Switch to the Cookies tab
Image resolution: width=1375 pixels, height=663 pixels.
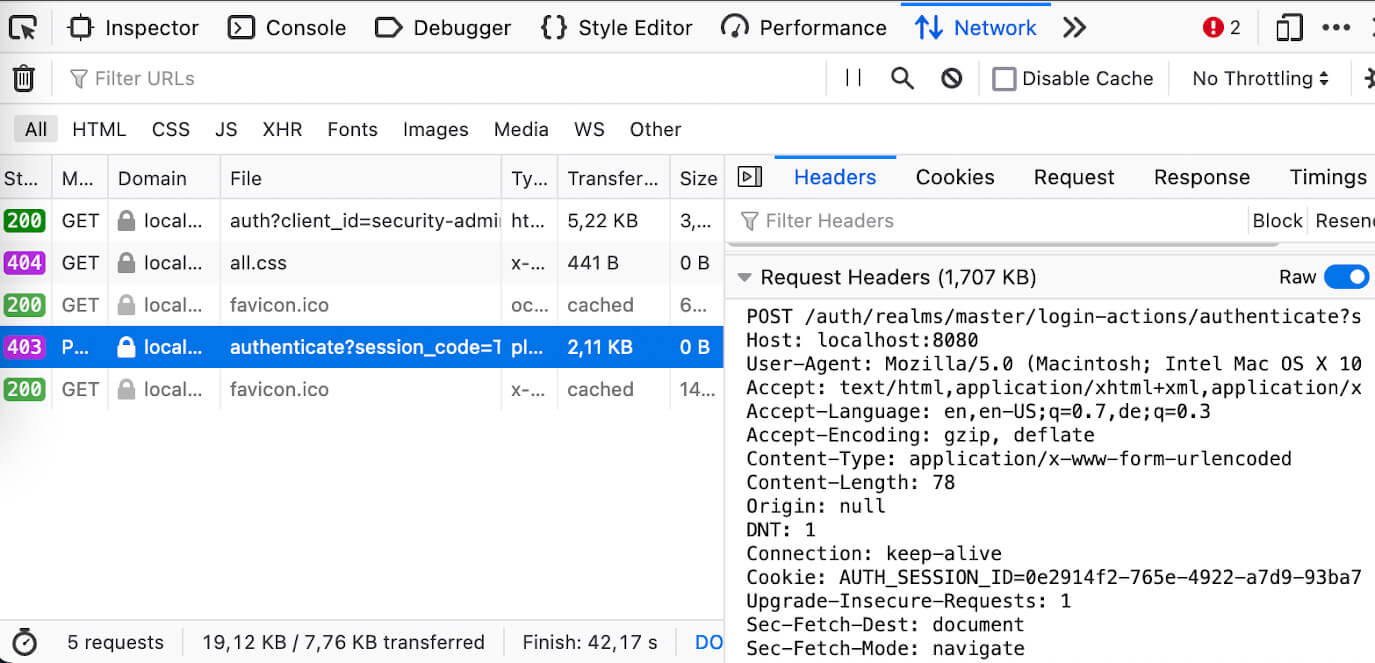coord(954,177)
